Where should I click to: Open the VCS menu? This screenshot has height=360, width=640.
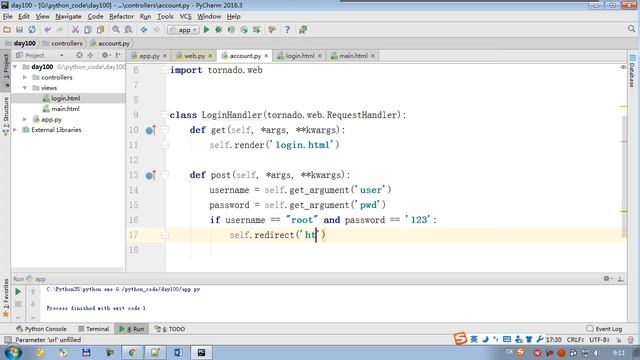point(185,16)
